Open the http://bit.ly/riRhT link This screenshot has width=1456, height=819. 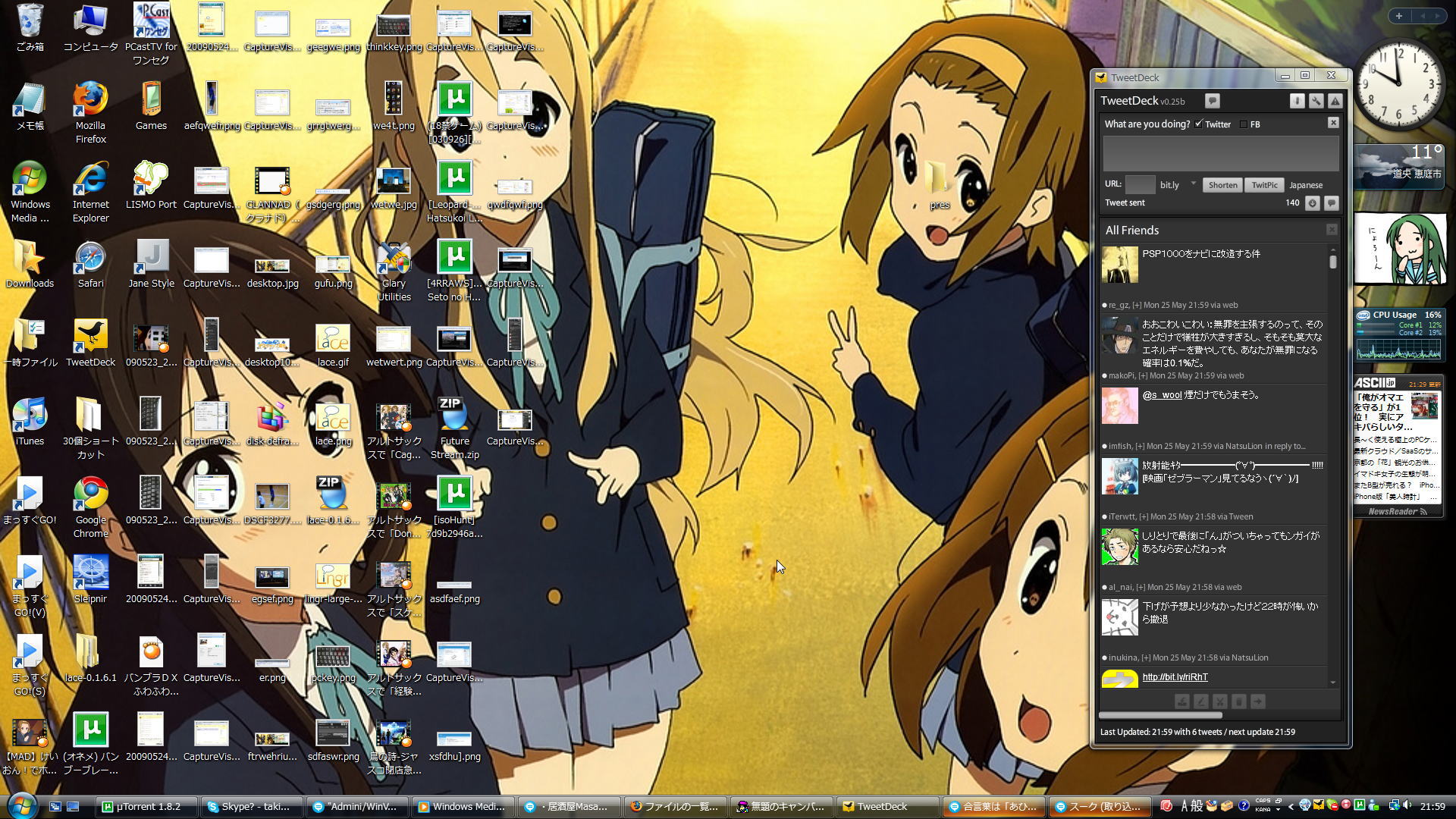click(x=1175, y=677)
